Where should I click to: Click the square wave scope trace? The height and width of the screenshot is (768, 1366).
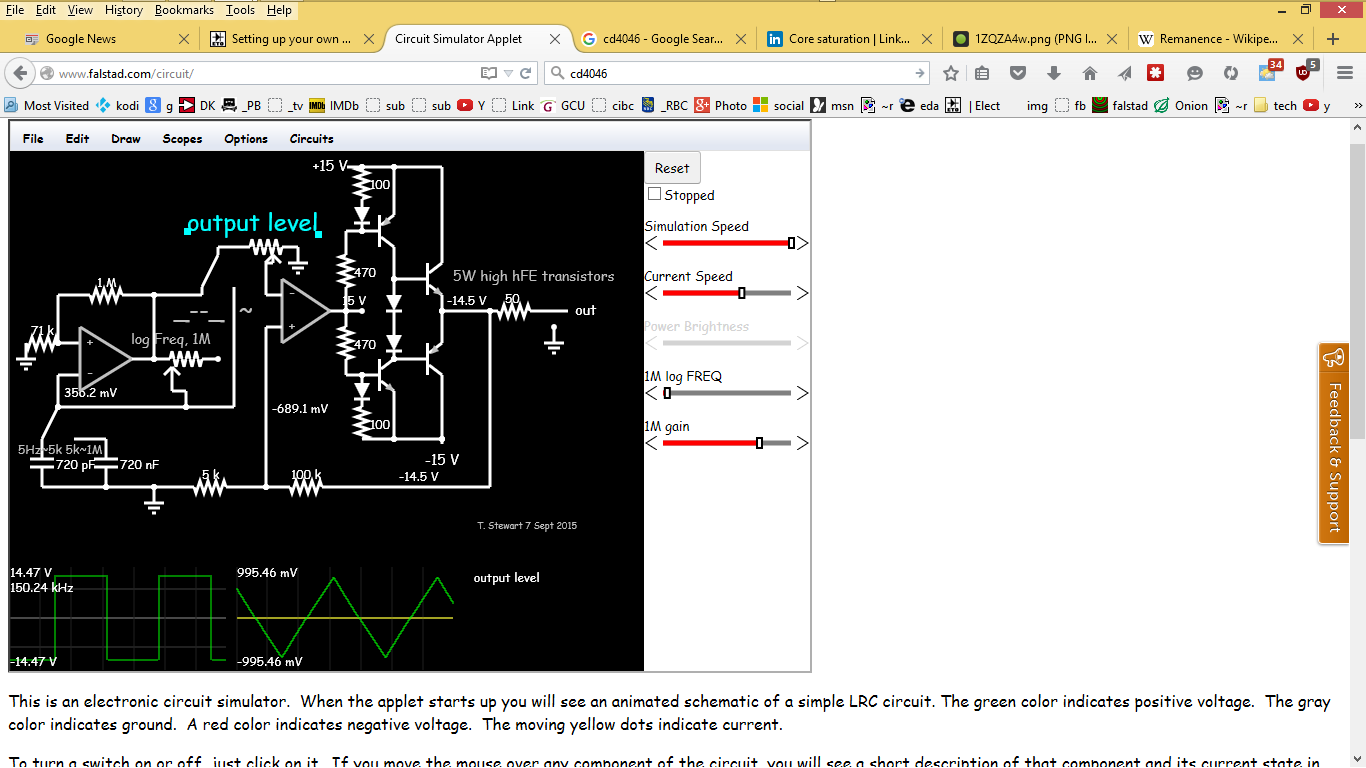[118, 618]
